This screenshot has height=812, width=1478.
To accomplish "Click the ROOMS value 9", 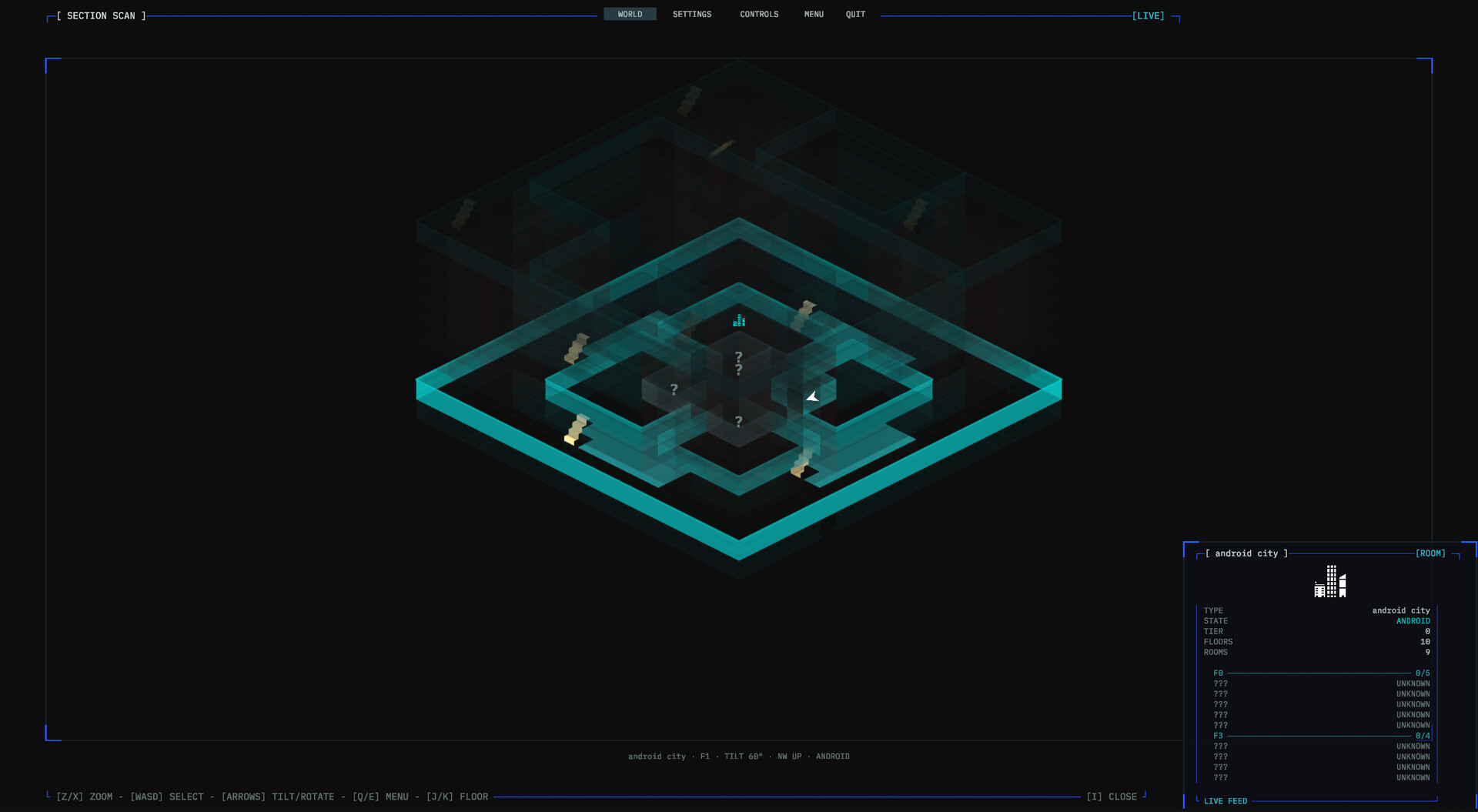I will pos(1427,652).
